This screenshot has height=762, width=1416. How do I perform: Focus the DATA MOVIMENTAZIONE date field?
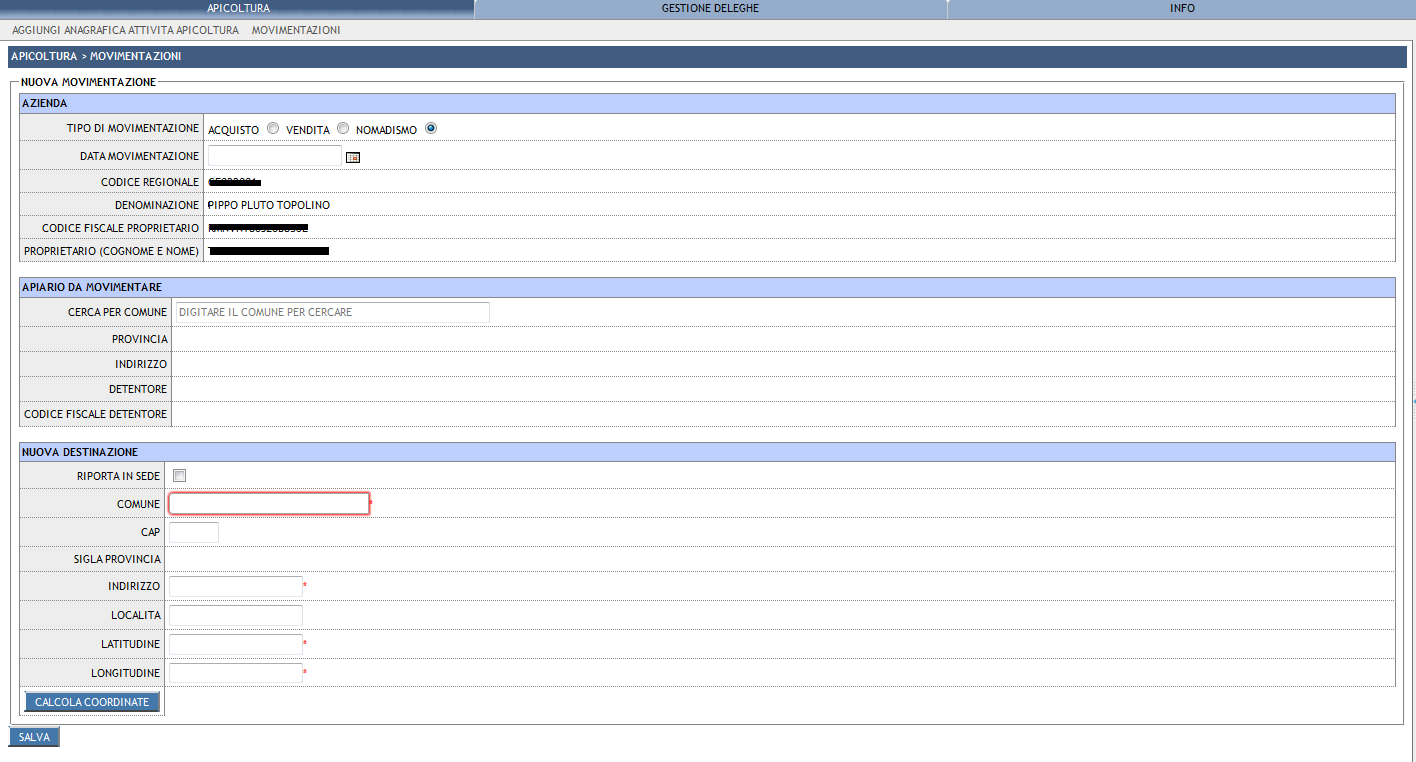tap(275, 156)
